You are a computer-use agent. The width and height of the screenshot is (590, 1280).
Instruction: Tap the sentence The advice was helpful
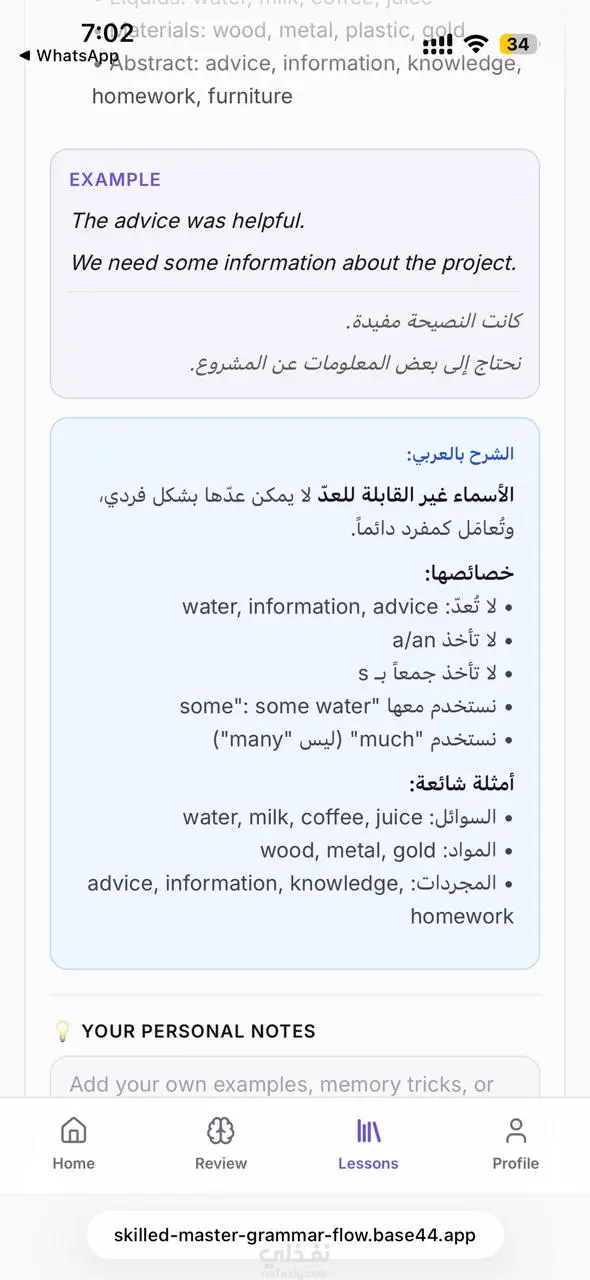[x=188, y=221]
